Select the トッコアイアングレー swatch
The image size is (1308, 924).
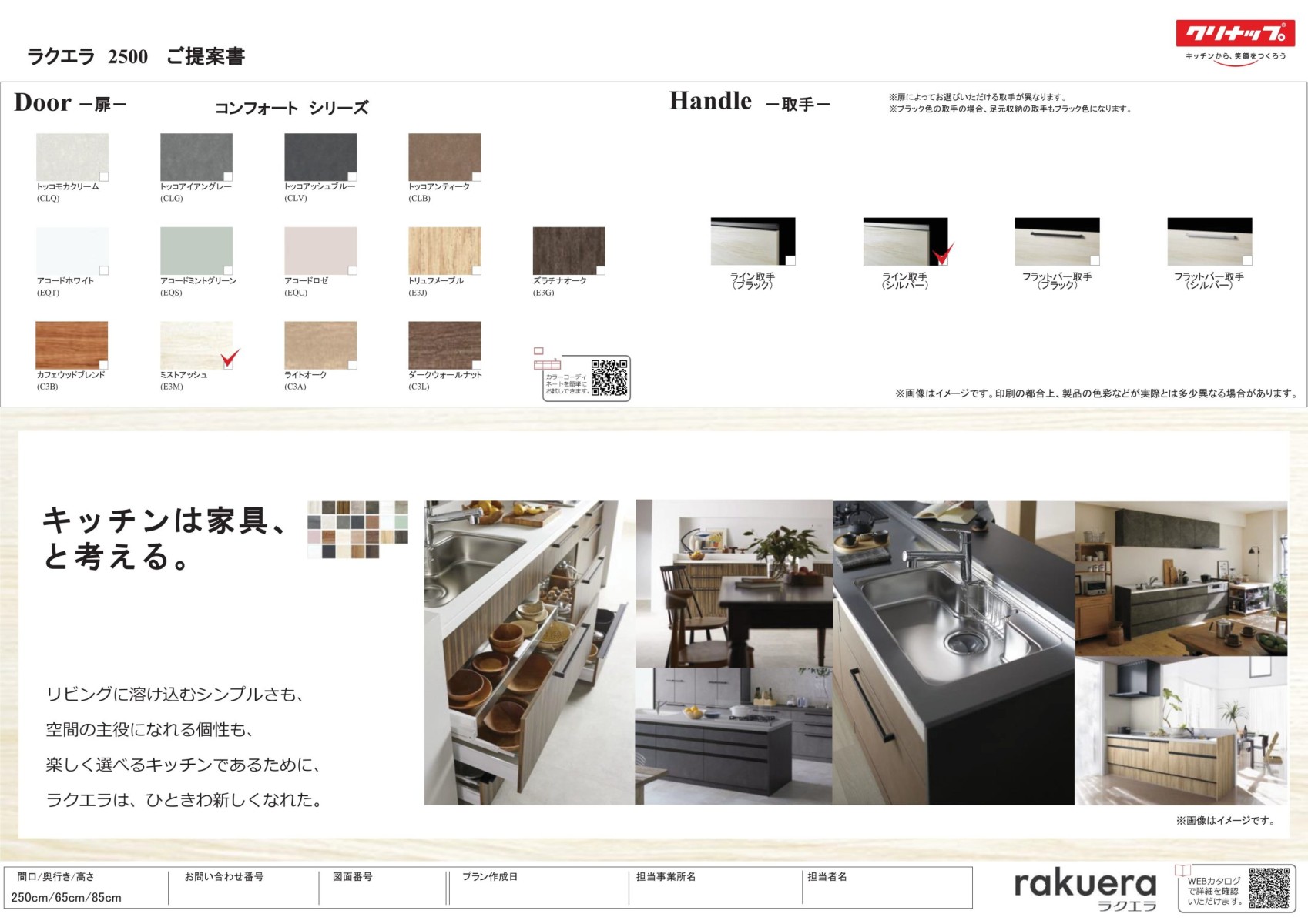click(196, 157)
